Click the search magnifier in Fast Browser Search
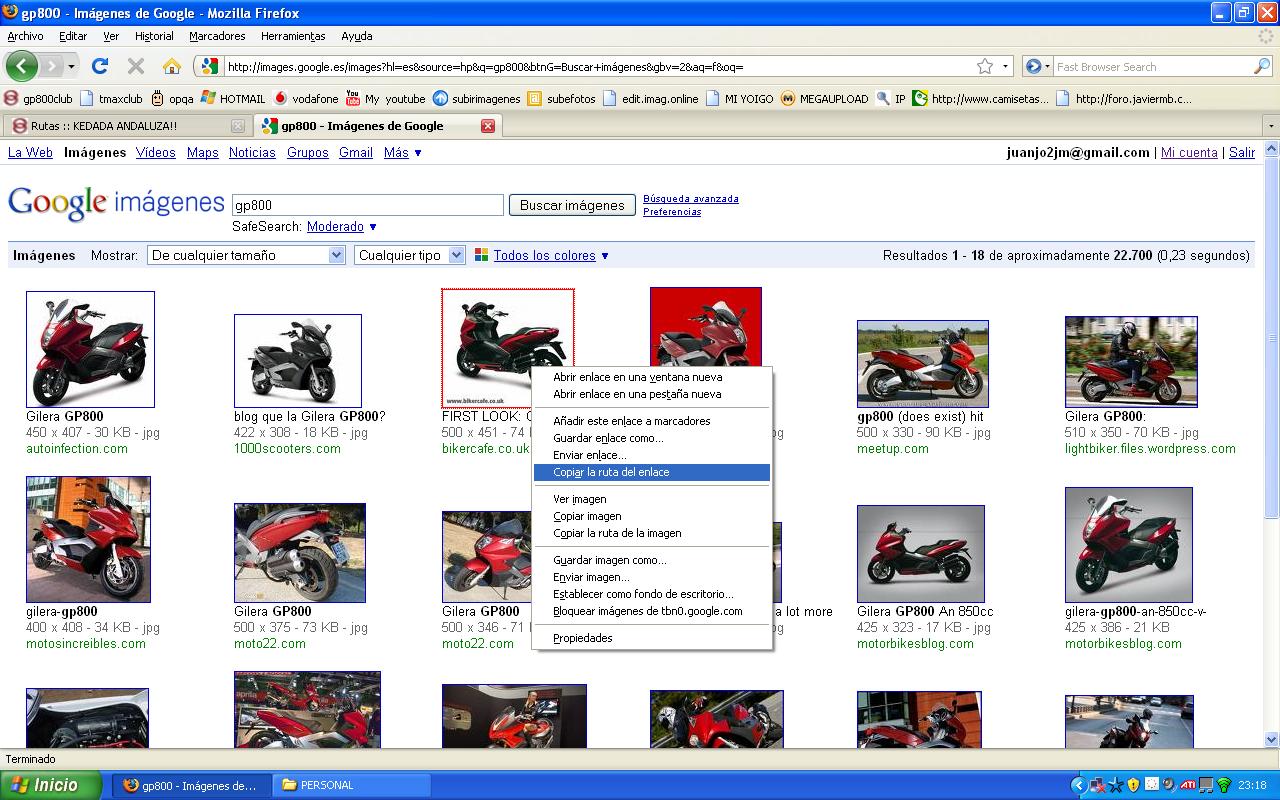1280x800 pixels. click(1262, 67)
